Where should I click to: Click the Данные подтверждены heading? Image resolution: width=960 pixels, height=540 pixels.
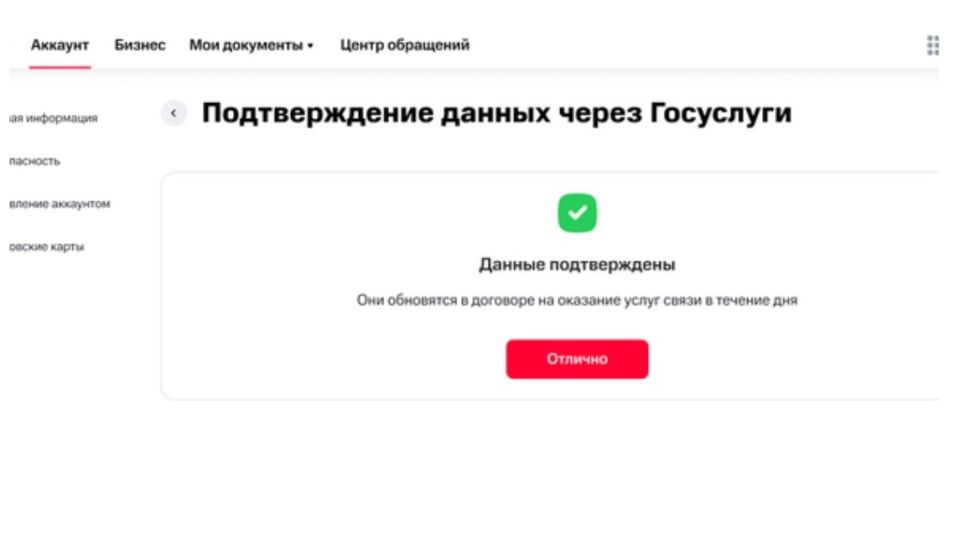[x=577, y=264]
